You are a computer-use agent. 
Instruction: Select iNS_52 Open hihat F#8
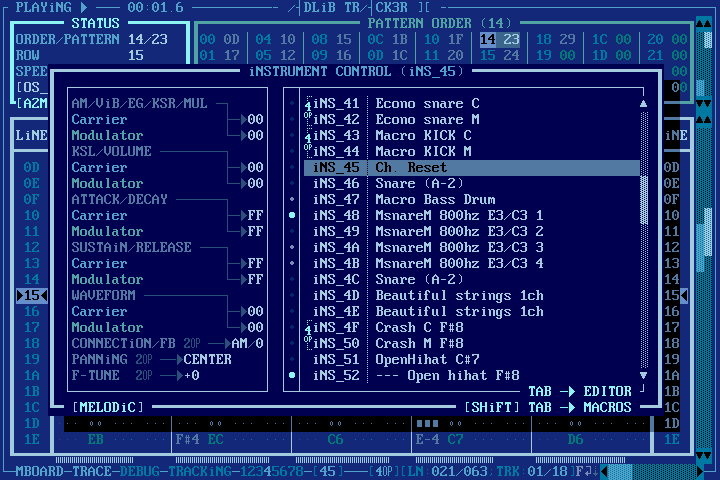[x=472, y=376]
